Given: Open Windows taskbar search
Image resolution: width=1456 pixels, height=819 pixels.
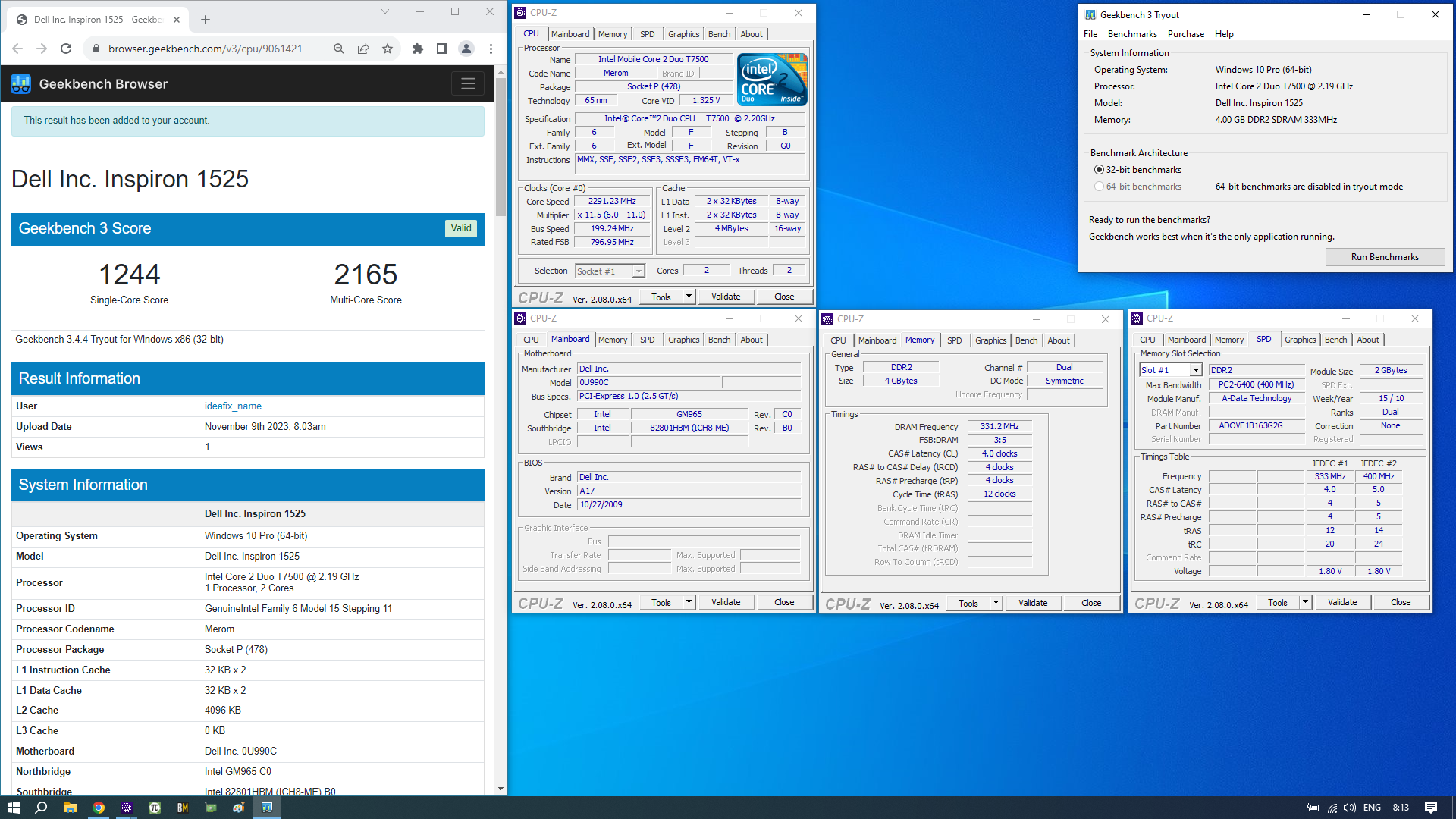Looking at the screenshot, I should [41, 808].
